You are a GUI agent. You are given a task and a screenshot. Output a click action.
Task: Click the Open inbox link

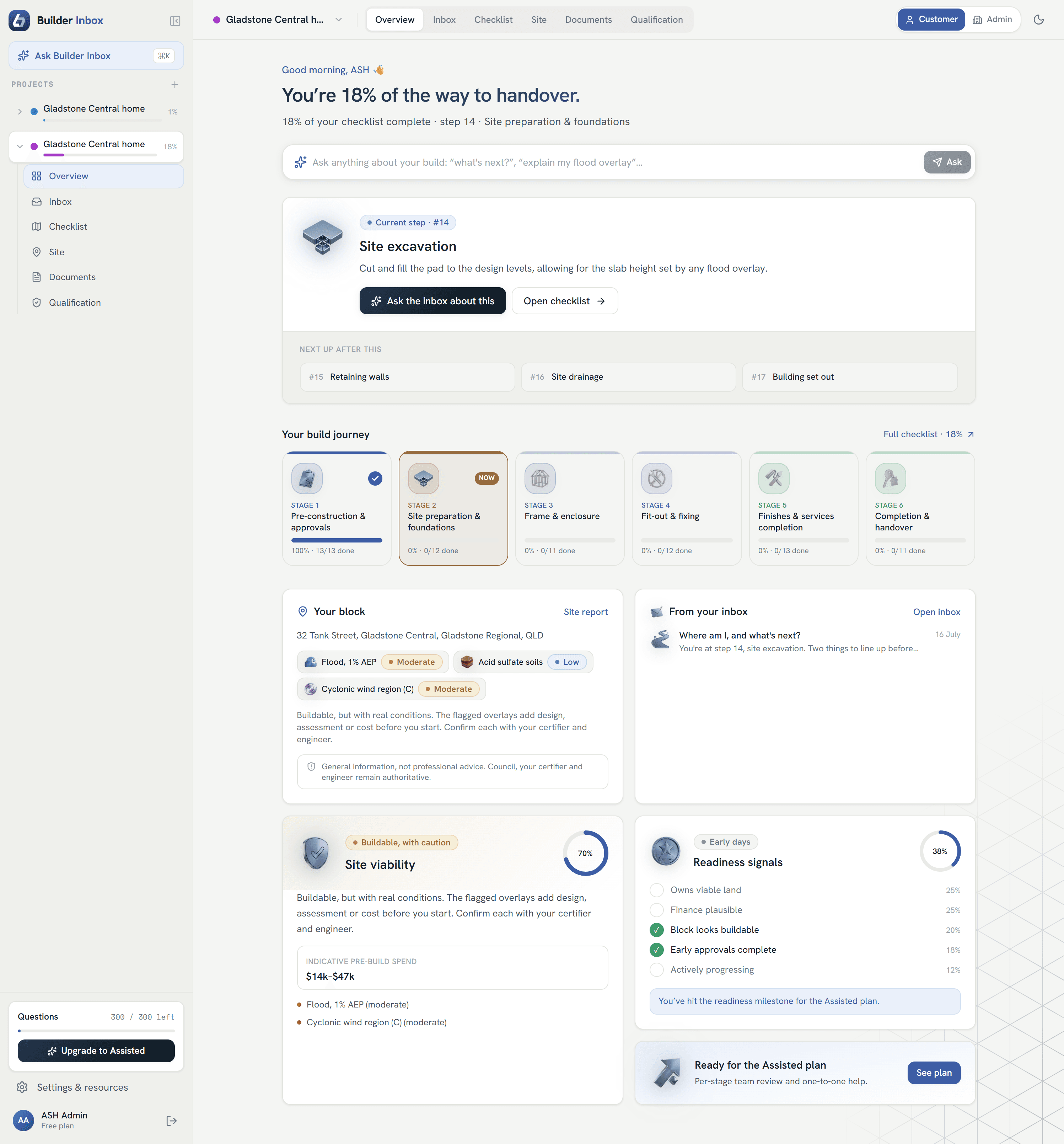936,612
